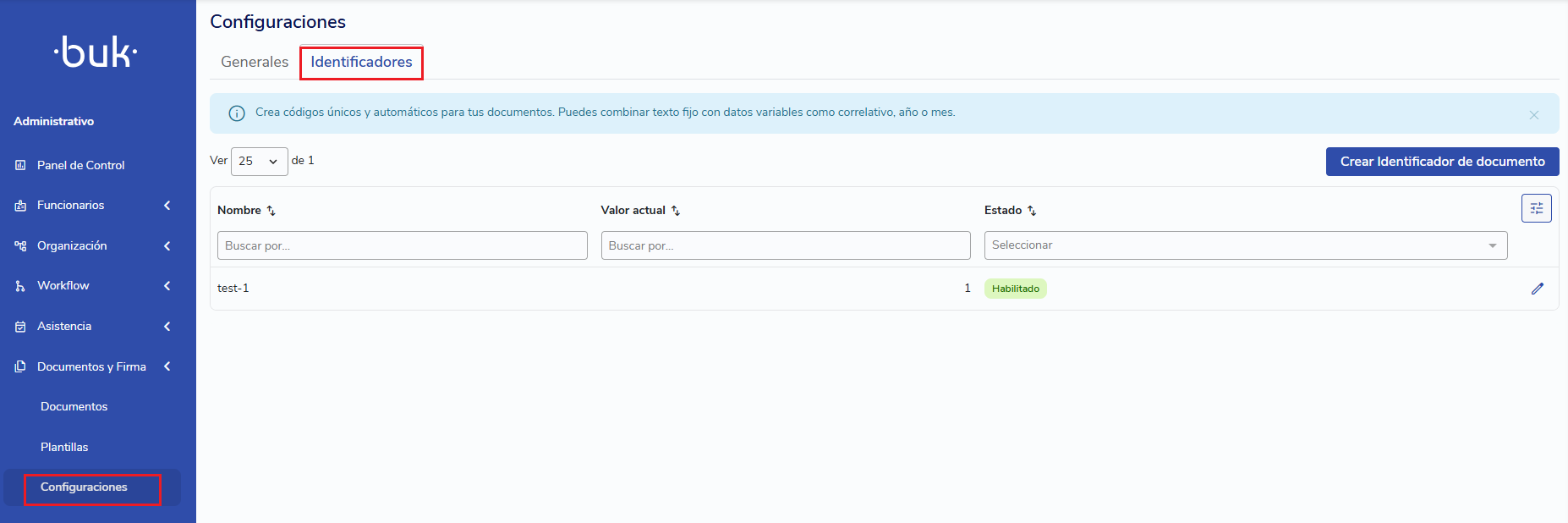This screenshot has height=523, width=1568.
Task: Focus the Nombre search field
Action: pos(402,245)
